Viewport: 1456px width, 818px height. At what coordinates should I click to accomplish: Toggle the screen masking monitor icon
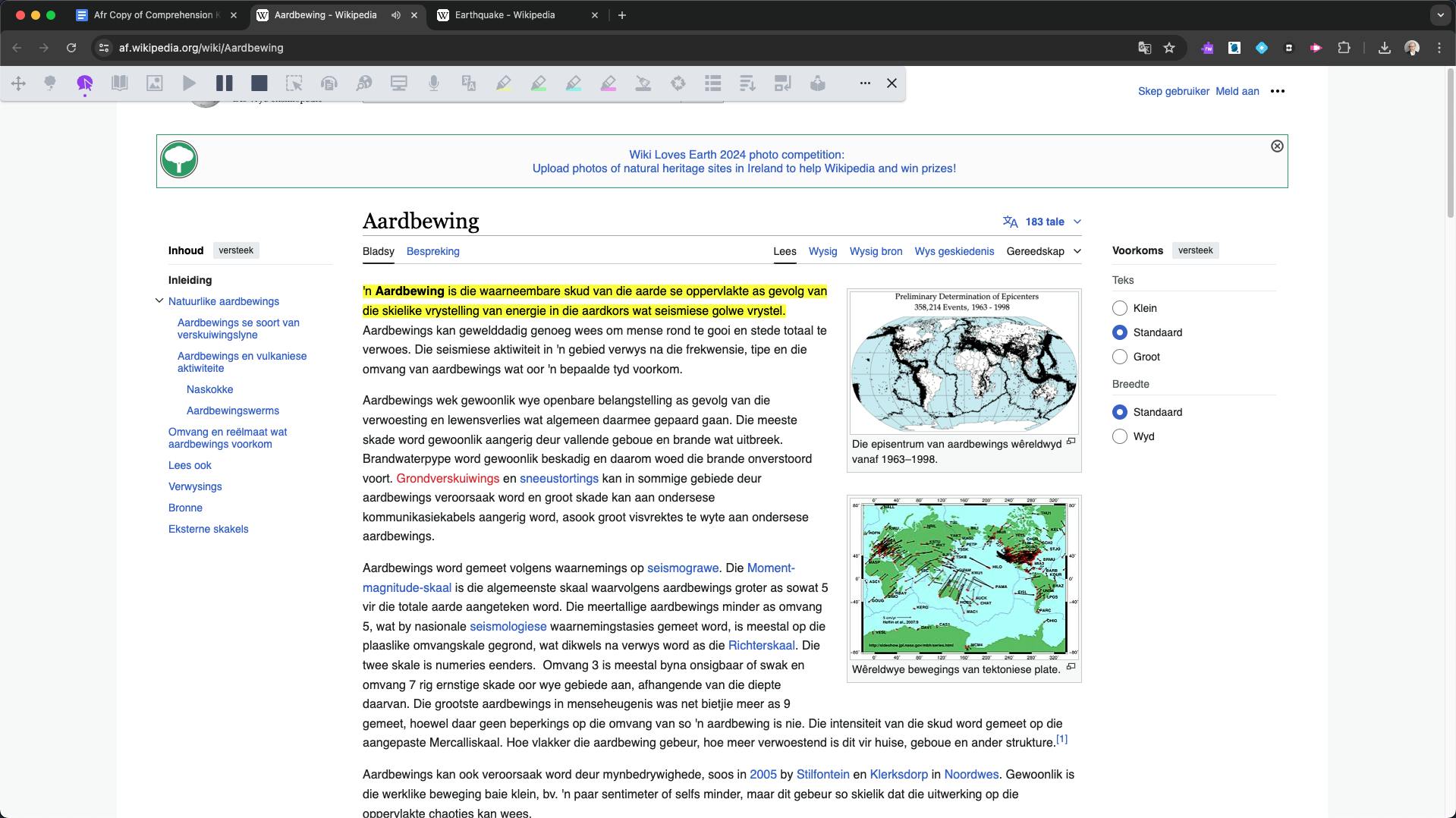point(399,83)
